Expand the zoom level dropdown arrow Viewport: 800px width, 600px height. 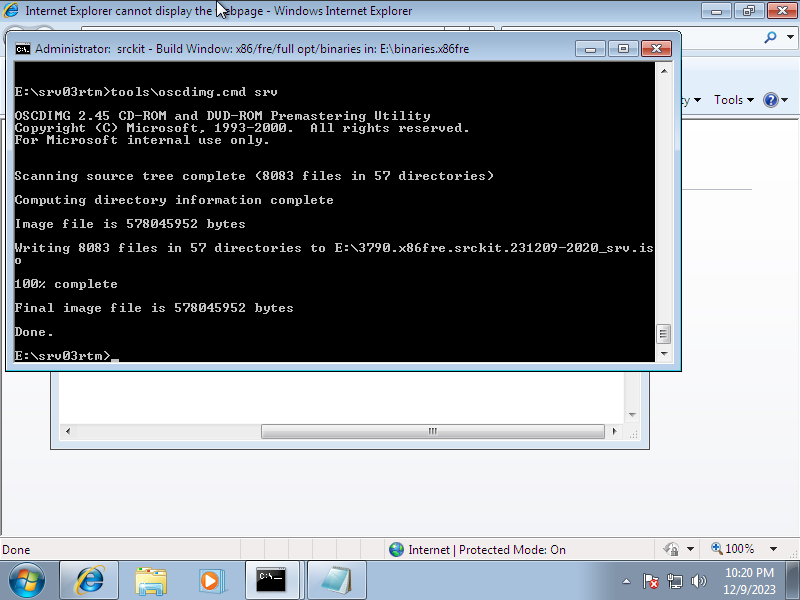point(773,549)
